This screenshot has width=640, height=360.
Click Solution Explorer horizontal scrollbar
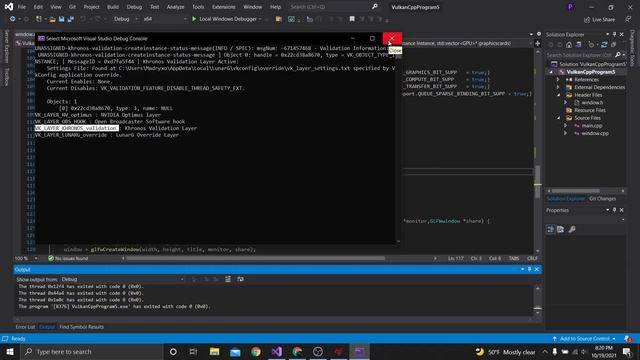[576, 191]
